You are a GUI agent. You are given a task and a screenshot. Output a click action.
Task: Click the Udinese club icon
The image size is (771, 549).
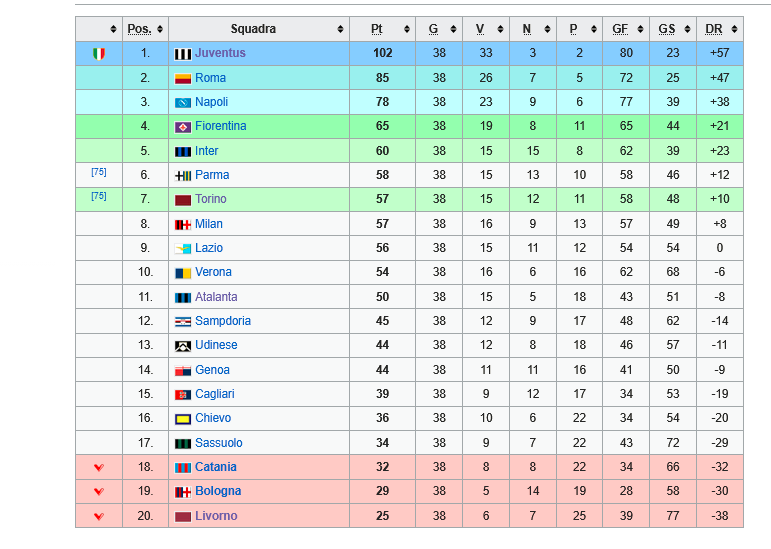click(x=183, y=345)
